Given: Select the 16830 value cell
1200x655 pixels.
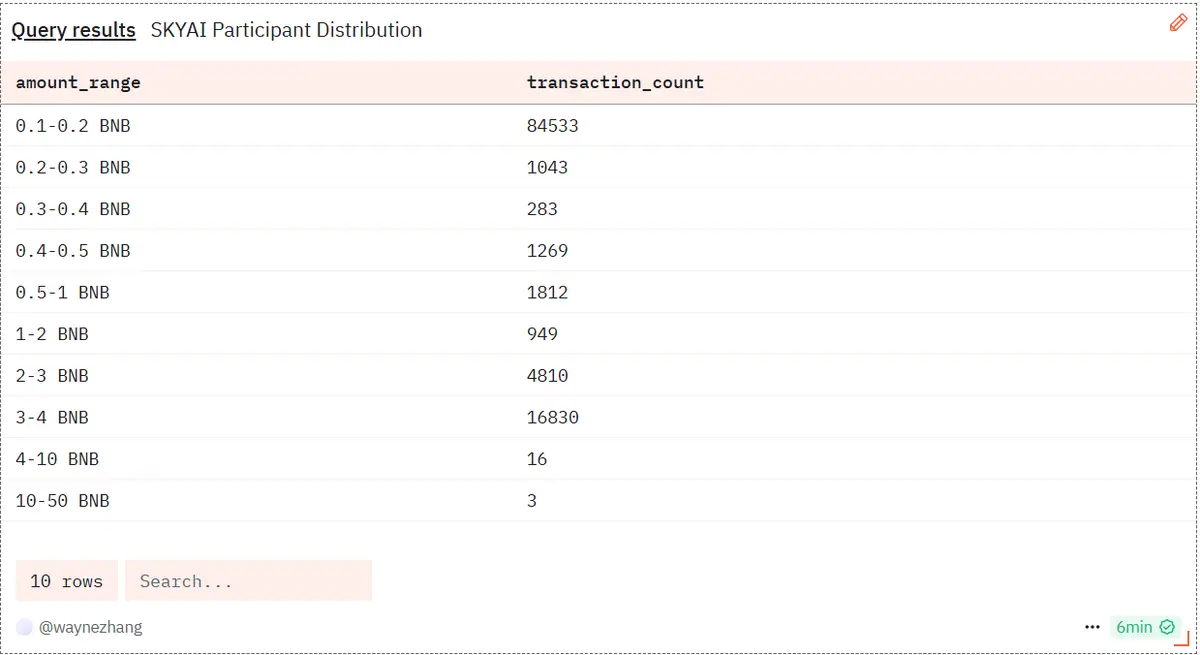Looking at the screenshot, I should [552, 417].
